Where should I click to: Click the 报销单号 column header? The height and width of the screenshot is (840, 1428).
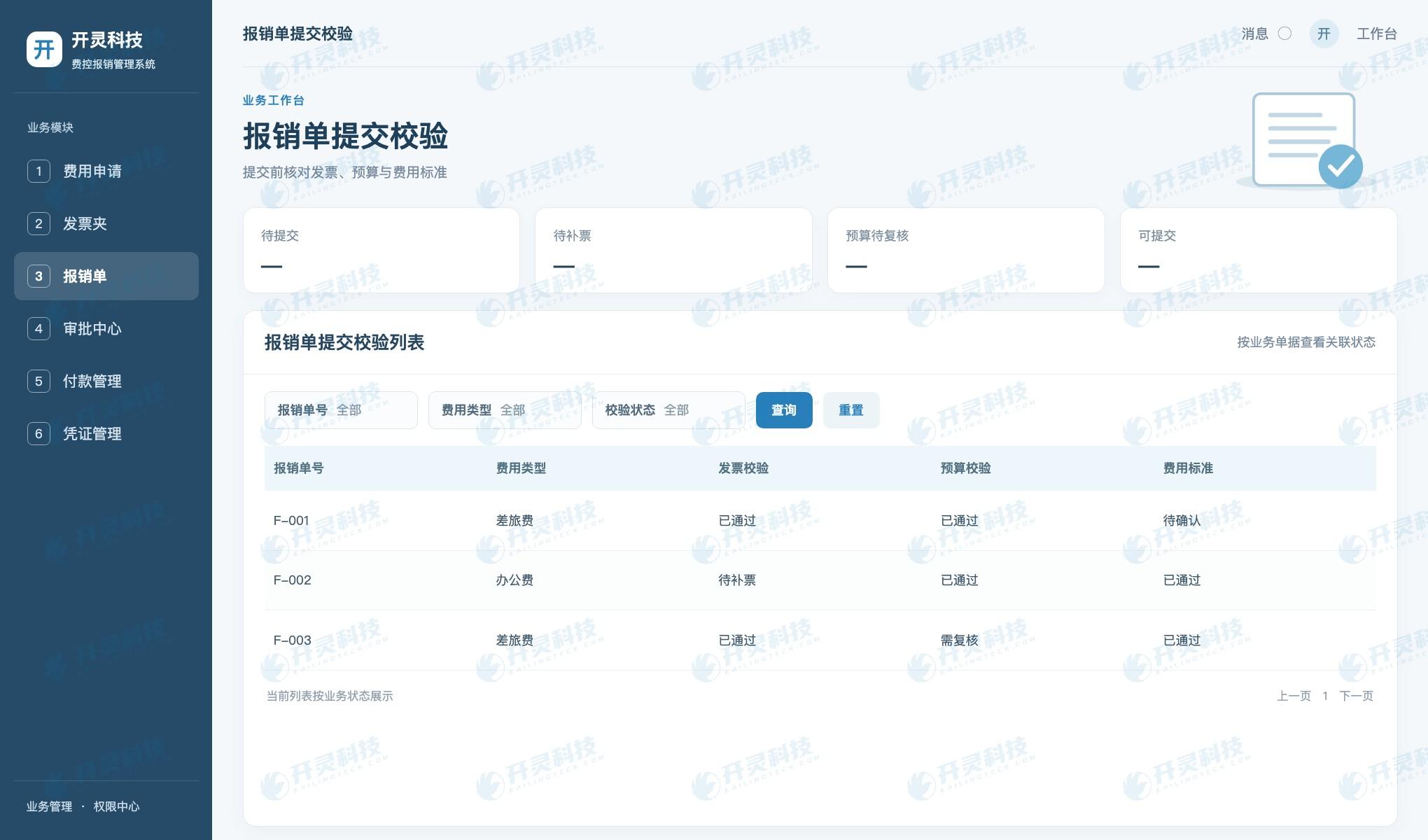click(298, 468)
